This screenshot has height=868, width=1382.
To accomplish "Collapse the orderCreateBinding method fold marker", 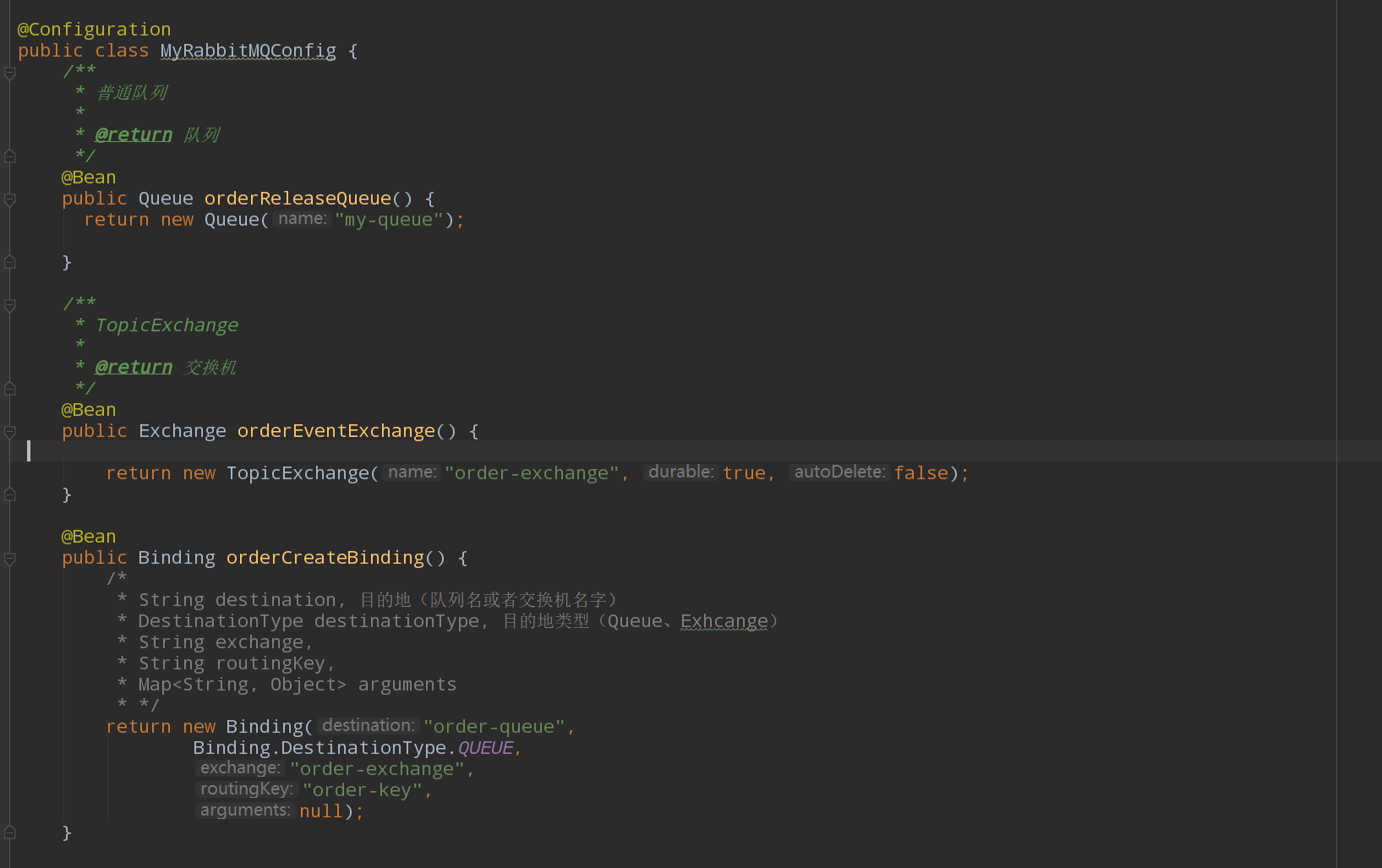I will coord(9,558).
